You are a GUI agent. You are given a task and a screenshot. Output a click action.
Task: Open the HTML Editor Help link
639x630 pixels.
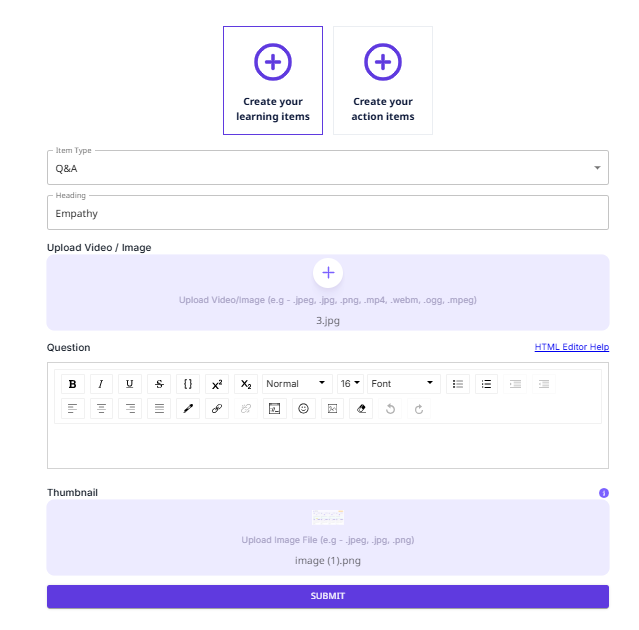tap(571, 347)
